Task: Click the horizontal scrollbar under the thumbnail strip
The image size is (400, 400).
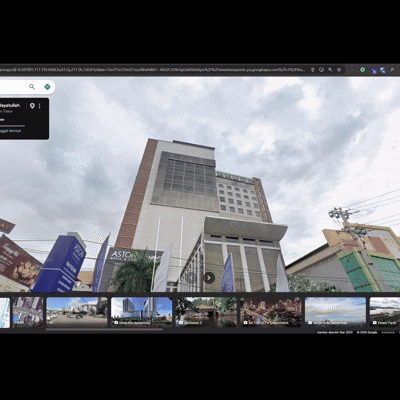Action: tap(104, 329)
